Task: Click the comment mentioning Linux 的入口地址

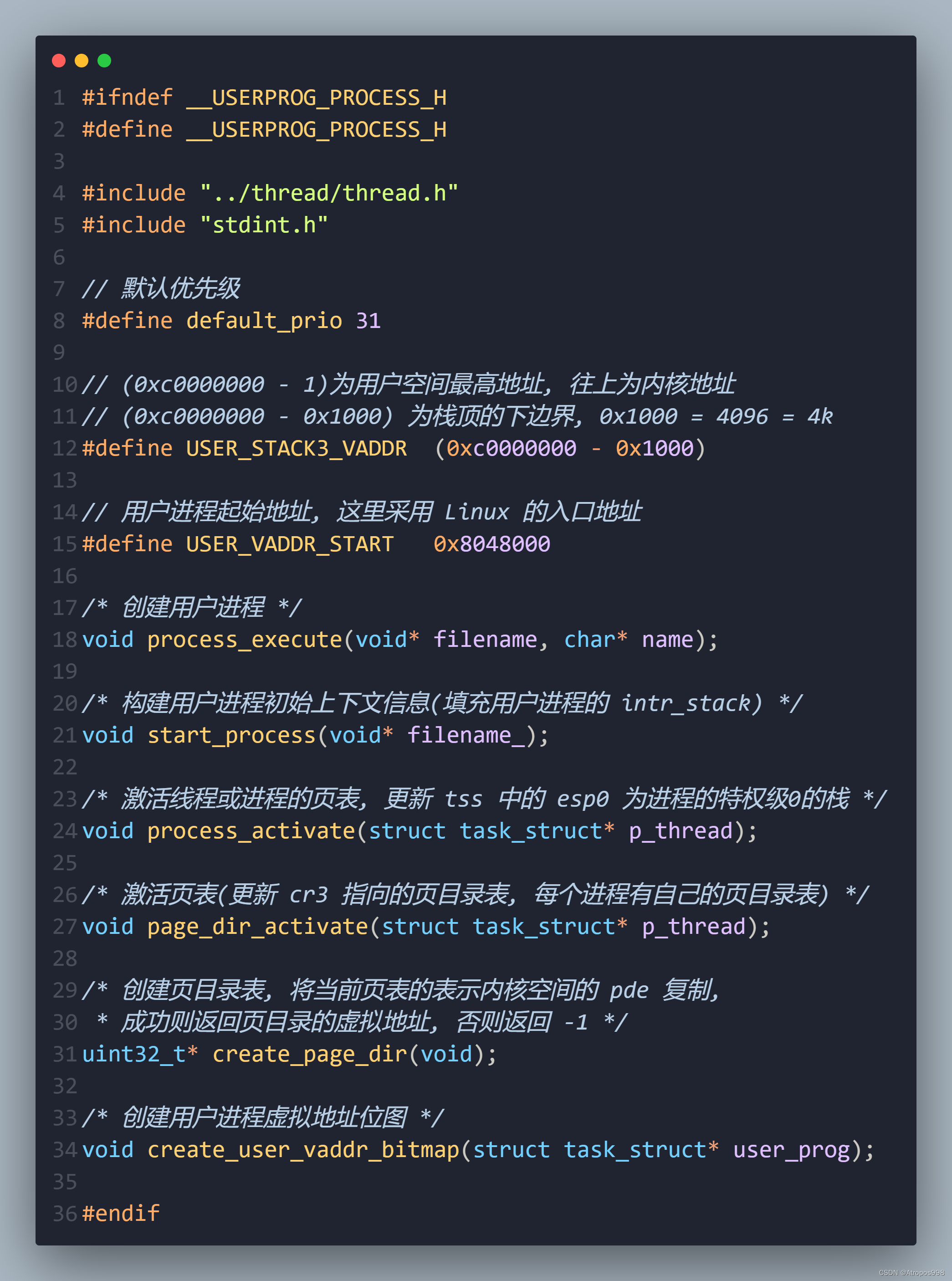Action: [362, 512]
